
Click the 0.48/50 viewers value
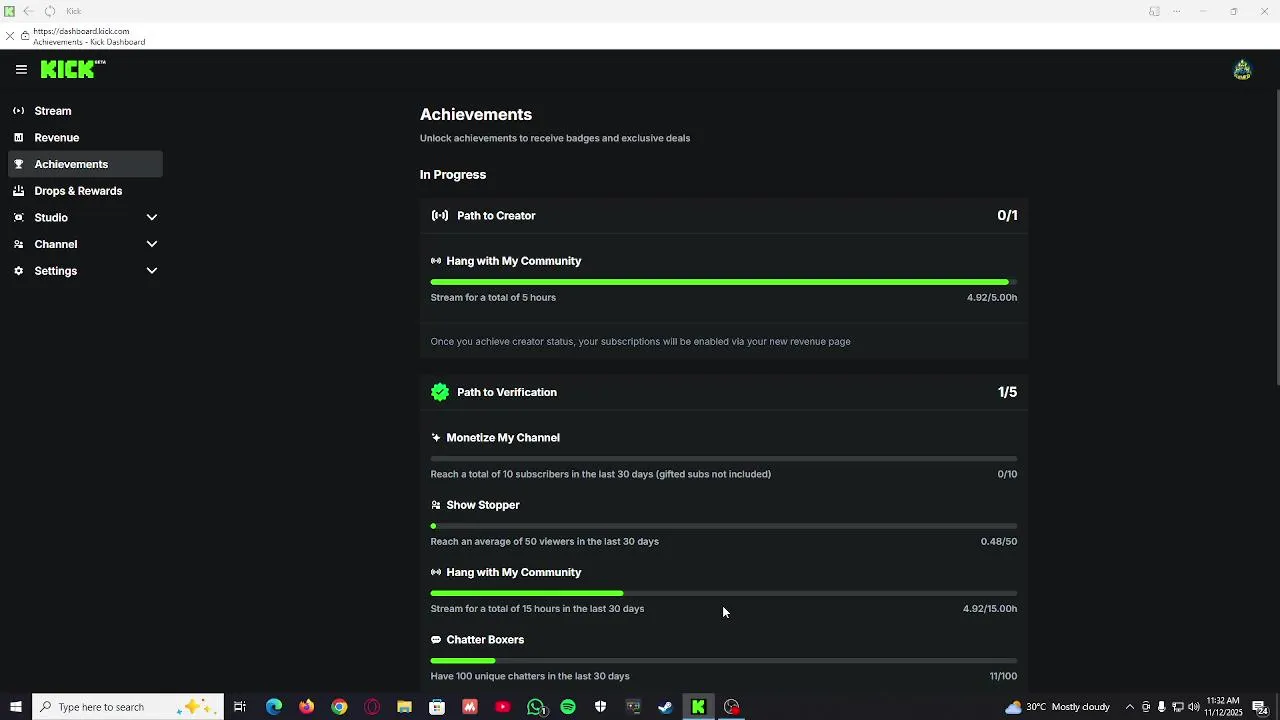click(999, 542)
